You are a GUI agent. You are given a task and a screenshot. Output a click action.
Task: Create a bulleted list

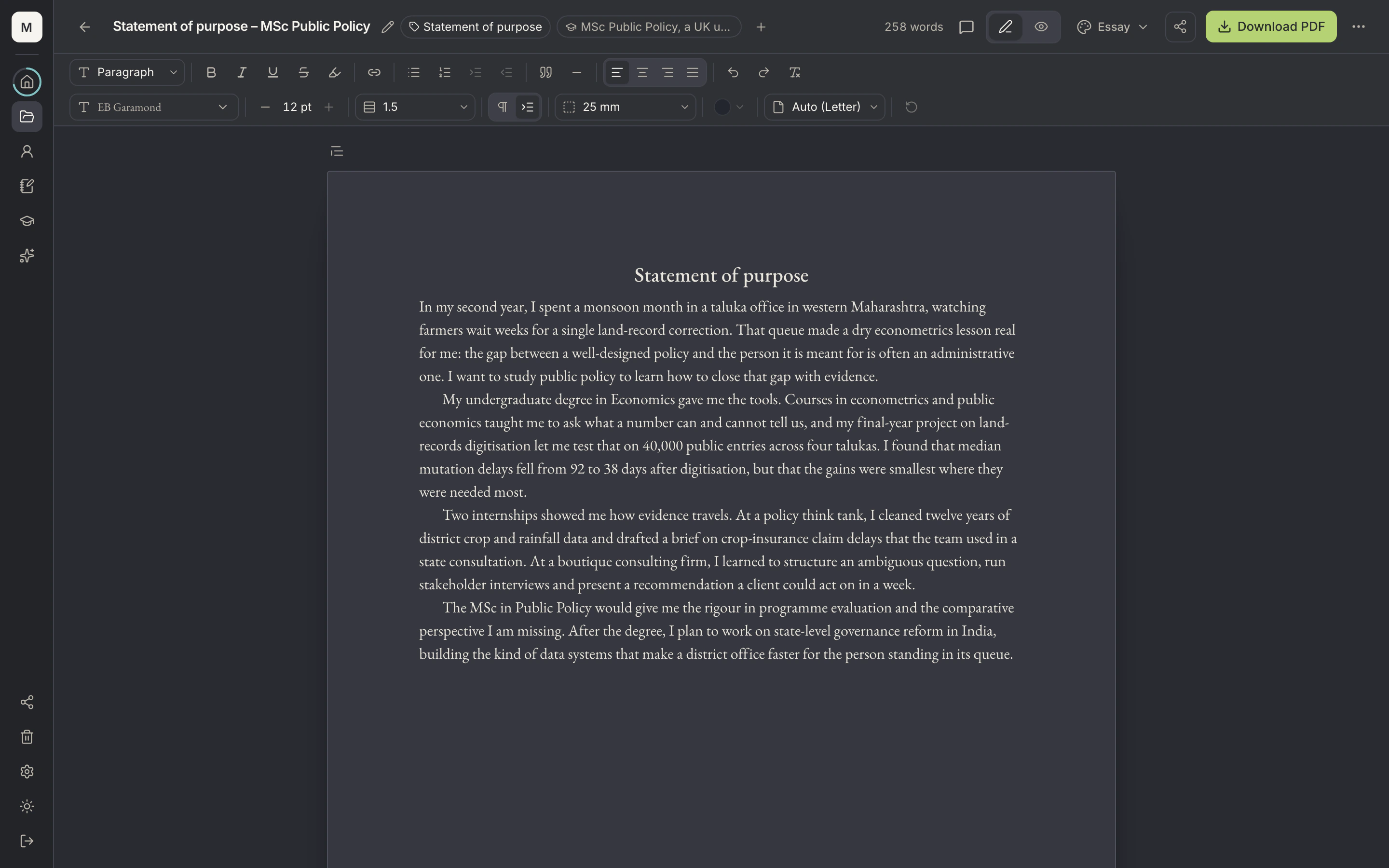coord(414,72)
